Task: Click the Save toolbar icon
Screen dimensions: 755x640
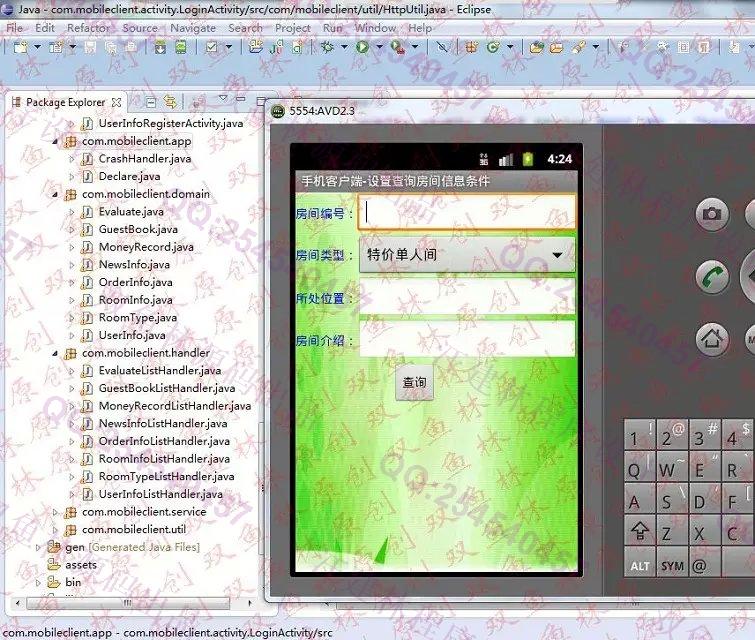Action: coord(90,47)
